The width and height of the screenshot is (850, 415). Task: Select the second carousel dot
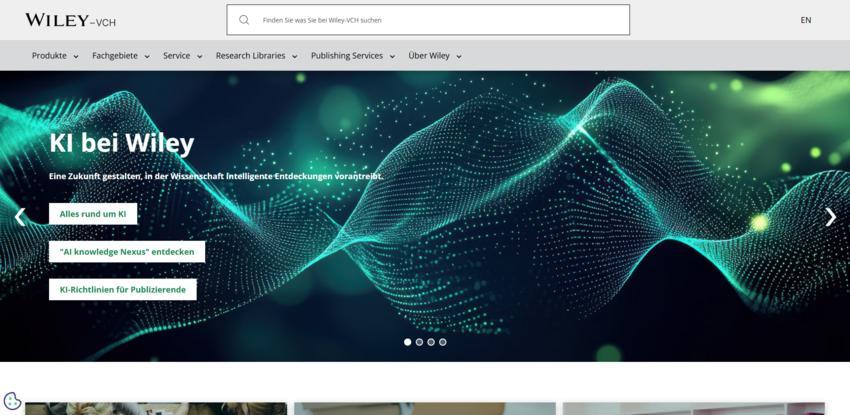420,342
